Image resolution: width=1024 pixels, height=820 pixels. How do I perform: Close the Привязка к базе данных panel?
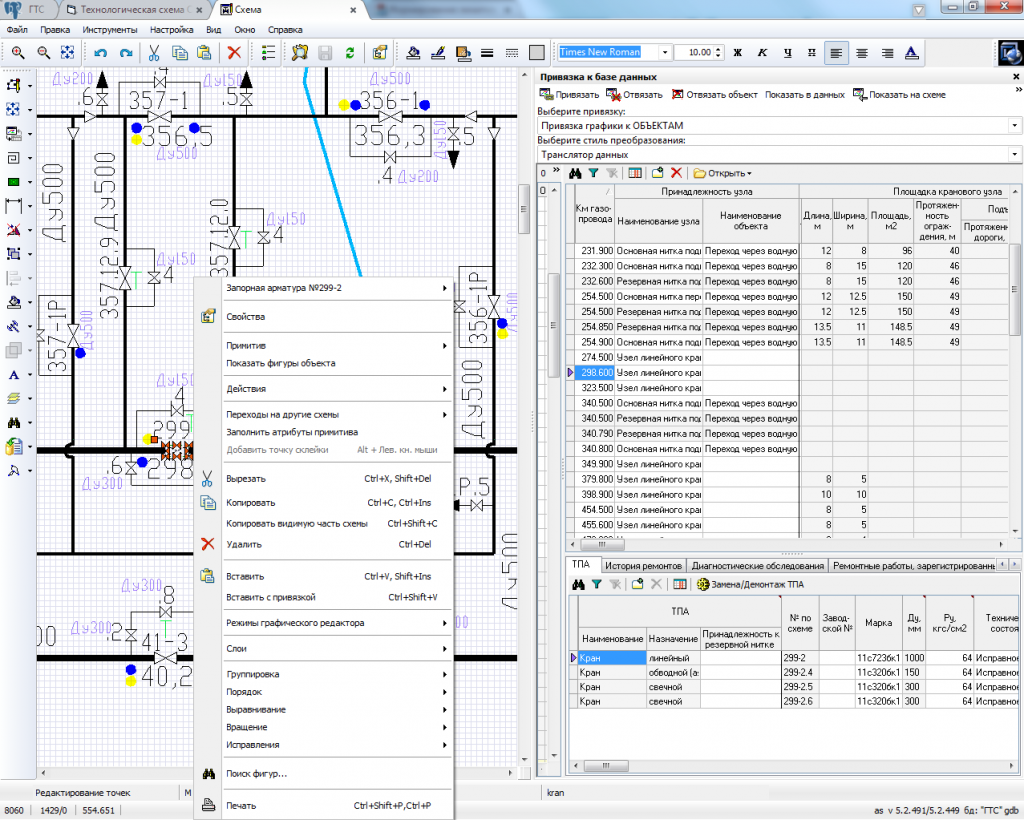[1016, 77]
